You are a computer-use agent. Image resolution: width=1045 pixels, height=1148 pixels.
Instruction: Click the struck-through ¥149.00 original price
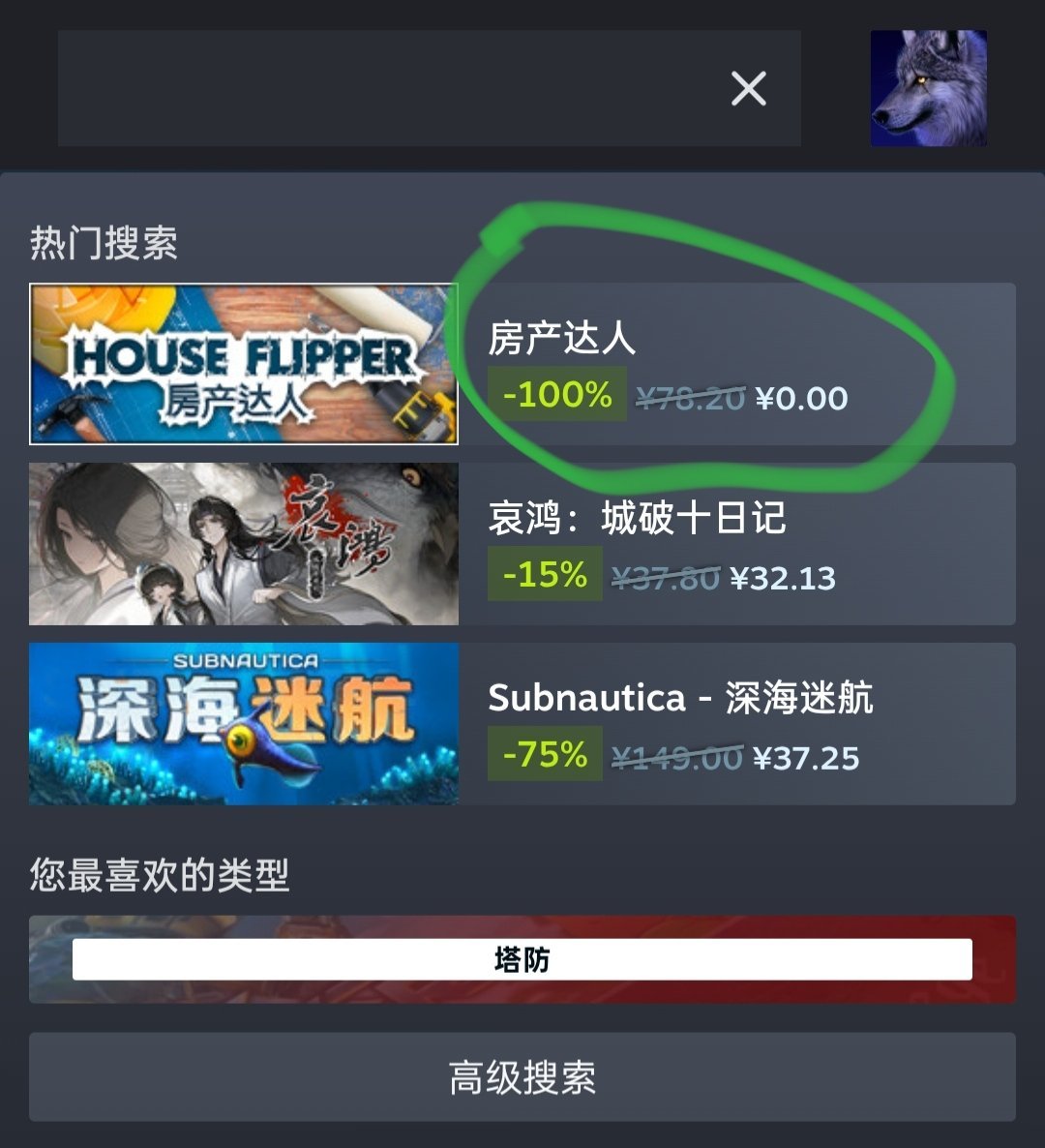coord(677,759)
